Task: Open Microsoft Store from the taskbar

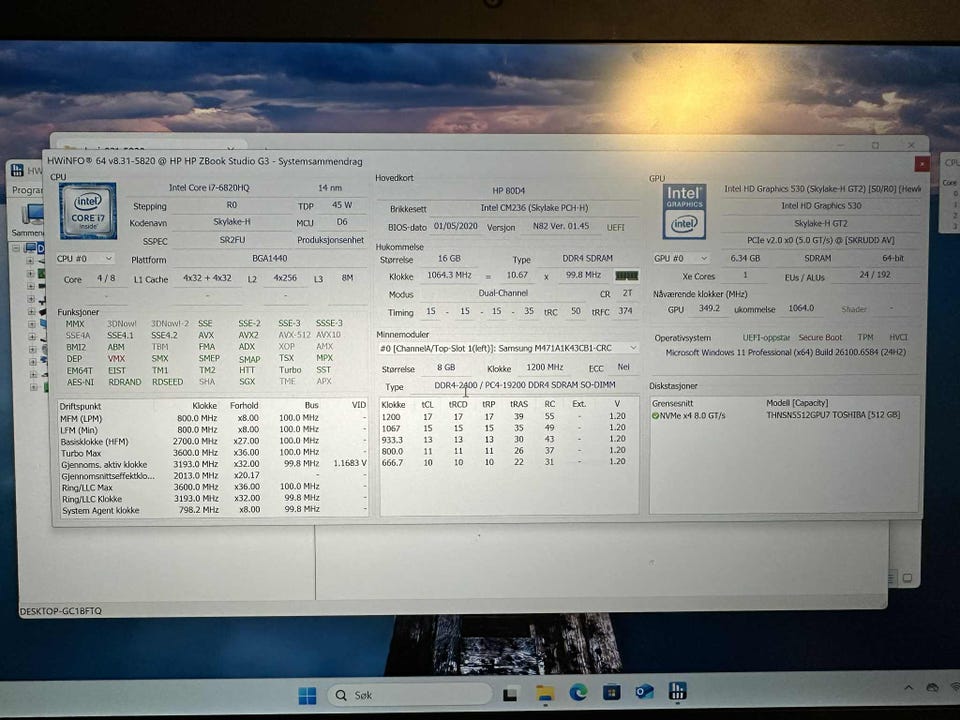Action: 611,692
